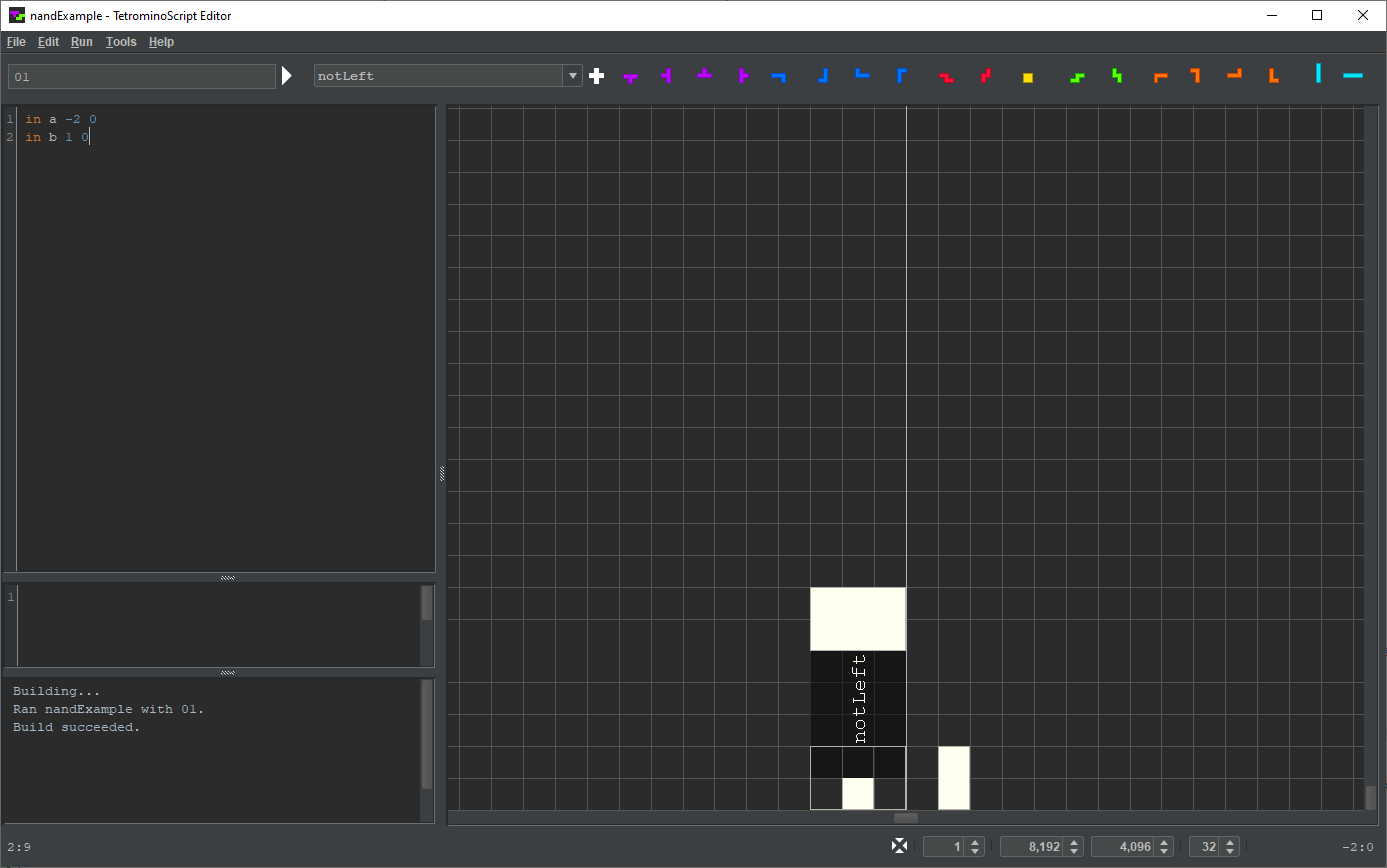Decrease the spinner showing 1
1387x868 pixels.
976,852
